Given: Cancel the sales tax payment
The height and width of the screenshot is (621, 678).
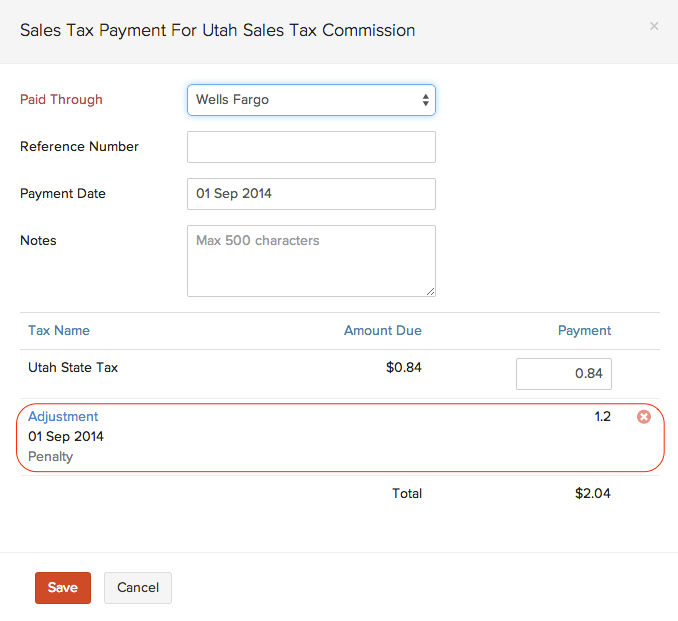Looking at the screenshot, I should point(138,588).
